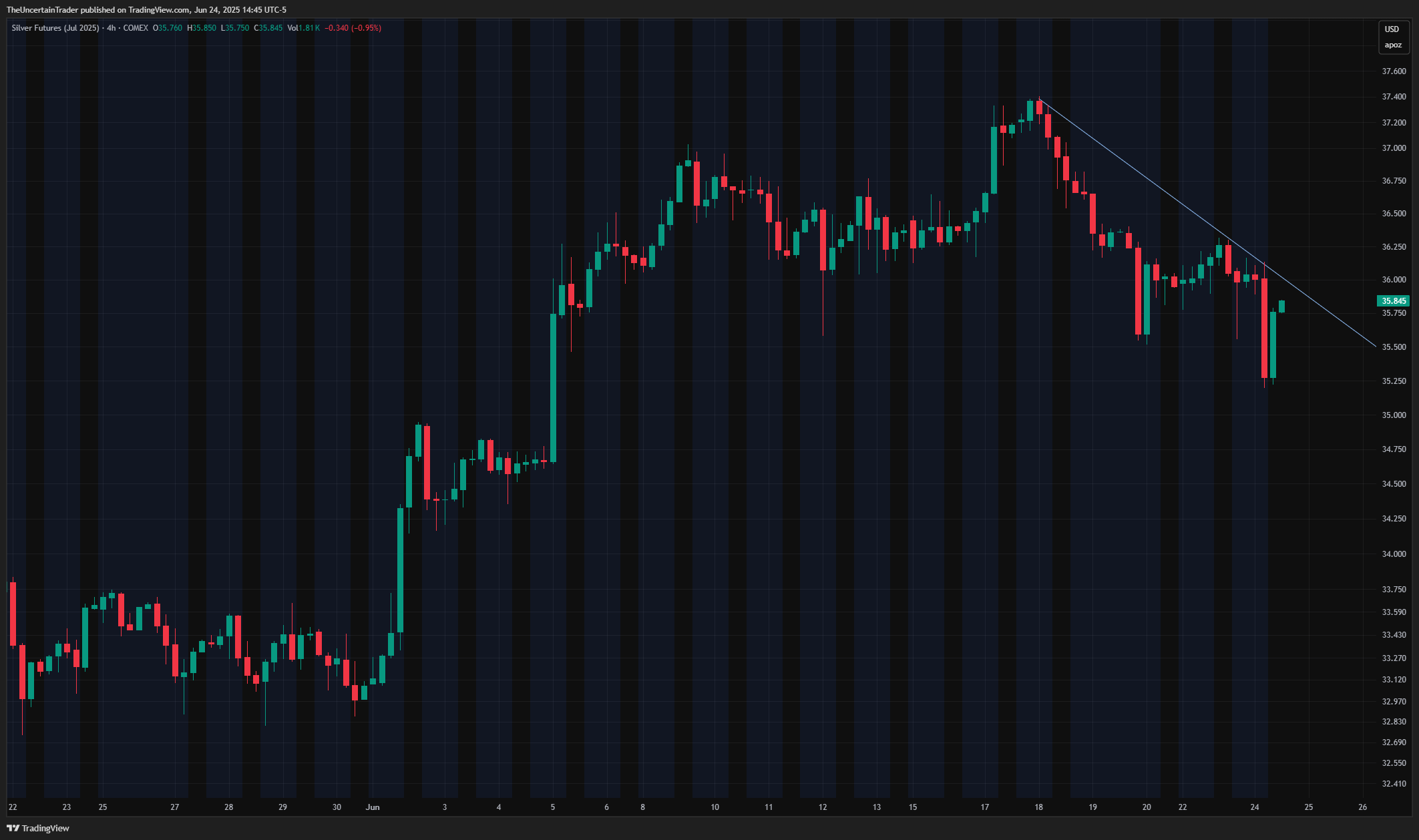Click the 37.200 price axis label

tap(1394, 123)
